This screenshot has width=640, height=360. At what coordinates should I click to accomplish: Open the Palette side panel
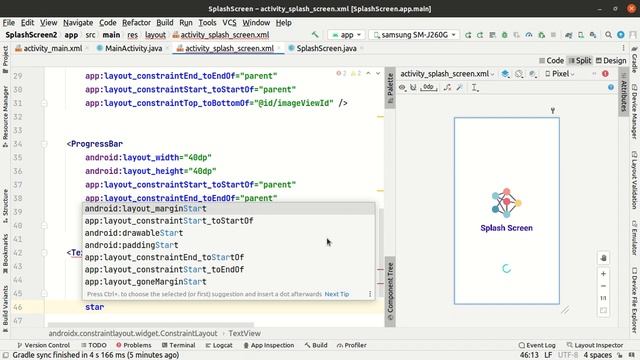click(x=390, y=88)
